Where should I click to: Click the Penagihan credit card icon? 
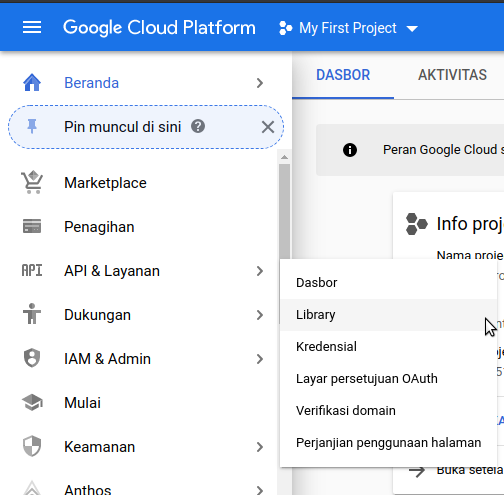pos(32,226)
